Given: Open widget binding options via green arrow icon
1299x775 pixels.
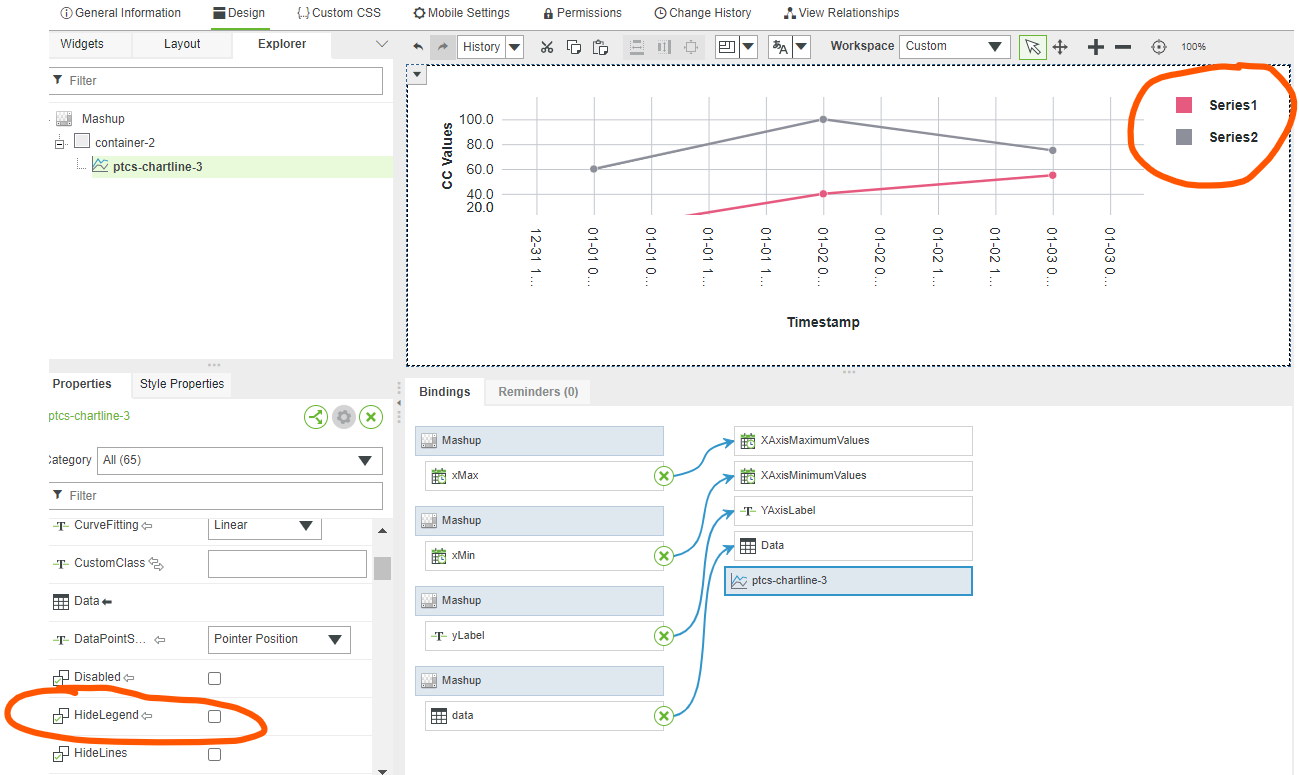Looking at the screenshot, I should point(316,417).
